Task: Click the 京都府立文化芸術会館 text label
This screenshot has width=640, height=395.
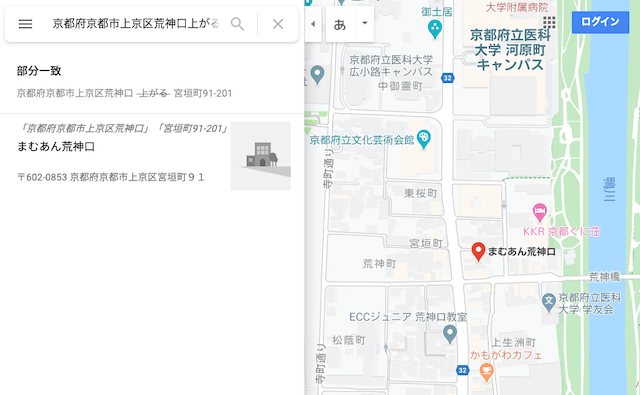Action: (x=362, y=140)
